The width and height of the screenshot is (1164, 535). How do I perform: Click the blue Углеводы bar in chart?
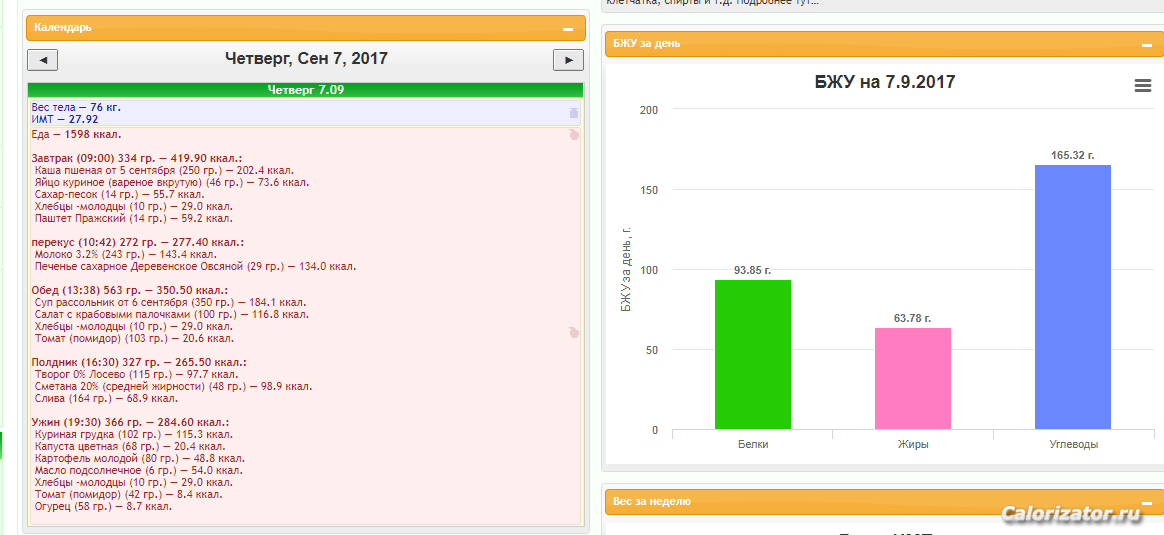[x=1072, y=297]
